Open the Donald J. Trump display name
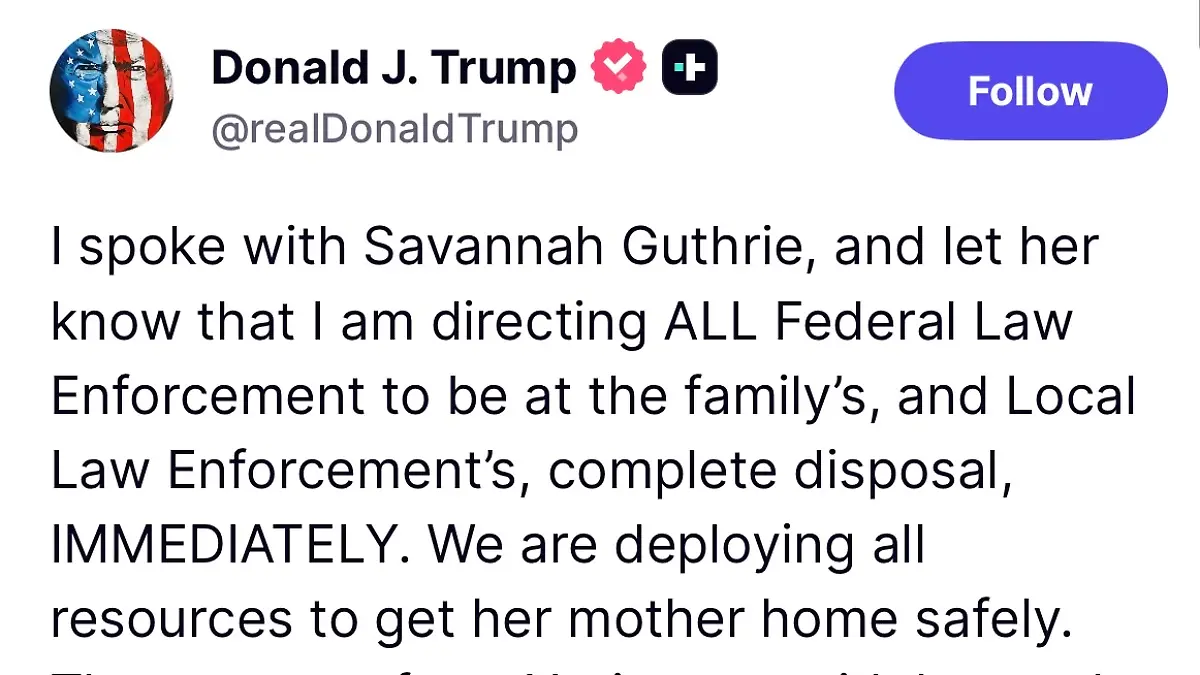1200x675 pixels. 394,69
